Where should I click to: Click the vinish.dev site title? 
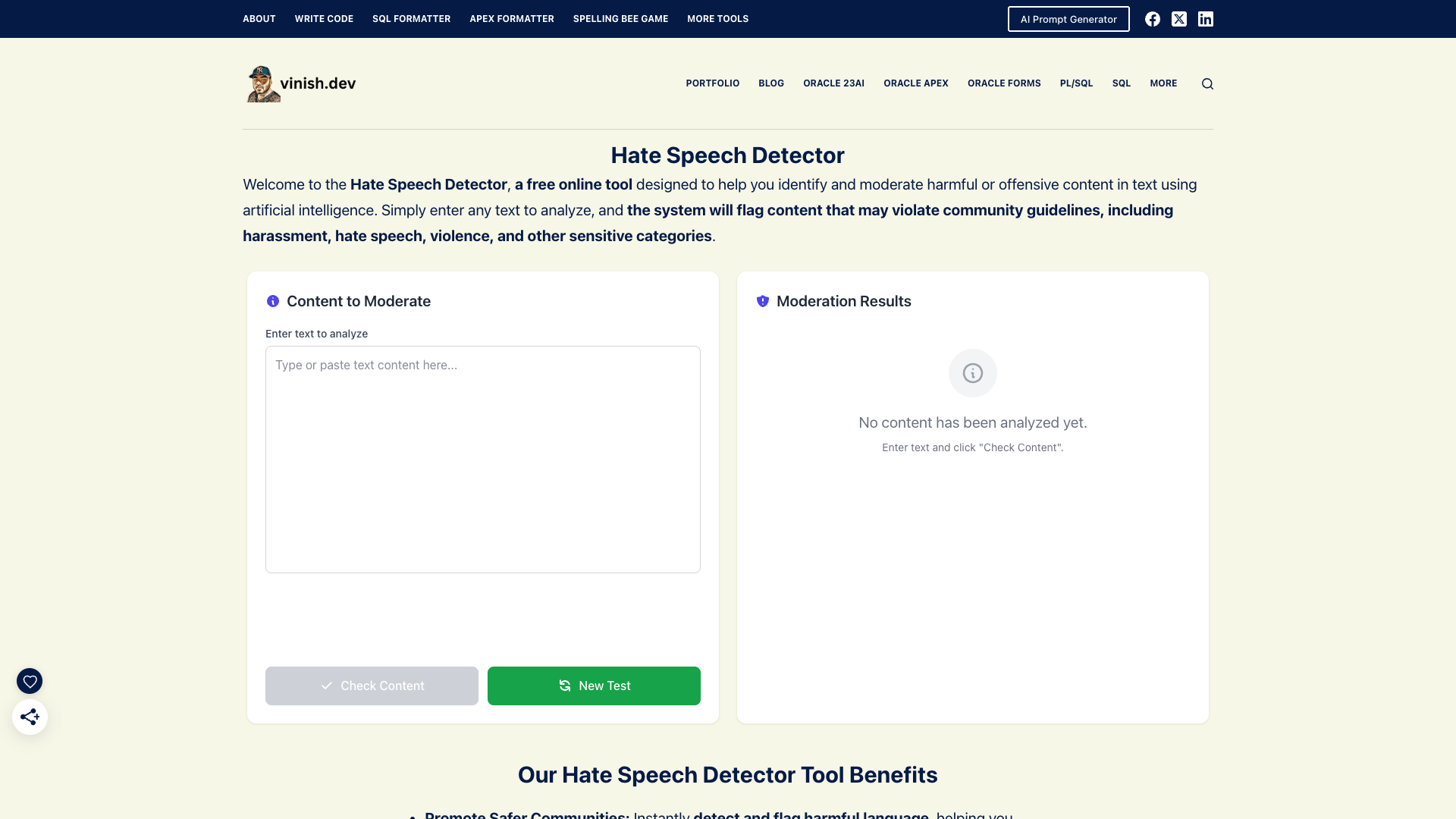click(318, 83)
